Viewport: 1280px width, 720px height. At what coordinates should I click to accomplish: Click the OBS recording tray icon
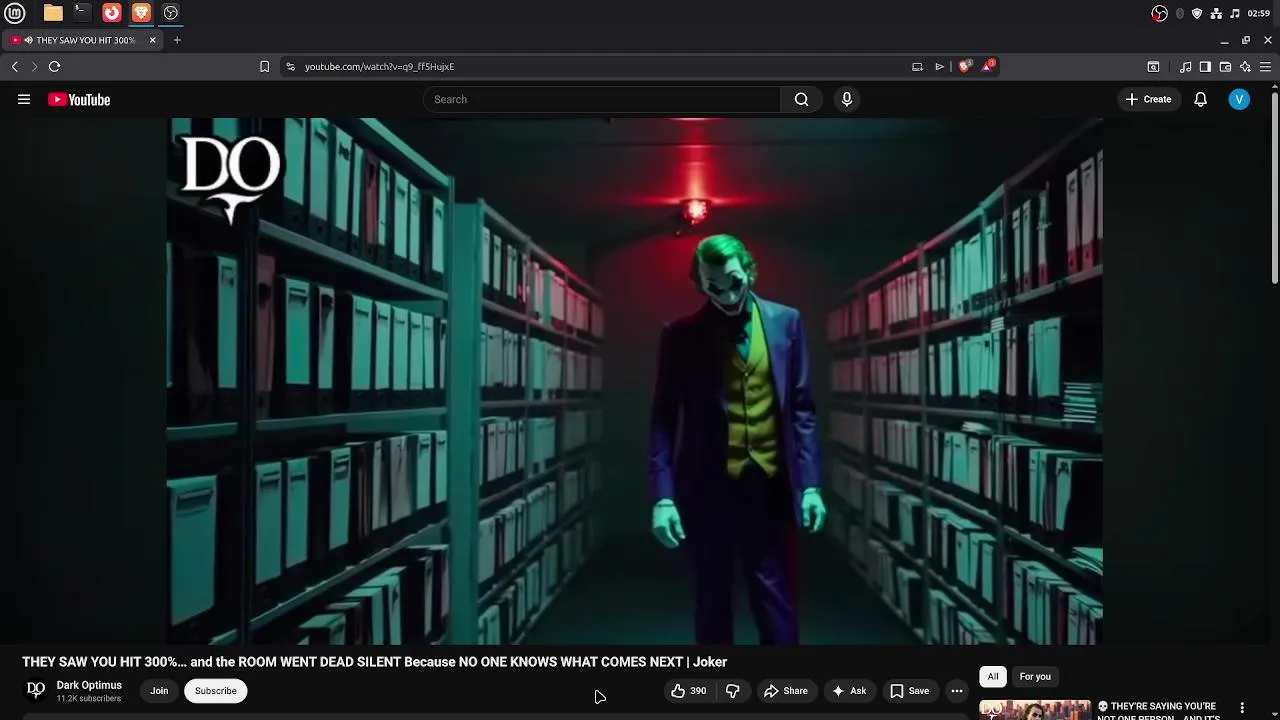[1159, 13]
